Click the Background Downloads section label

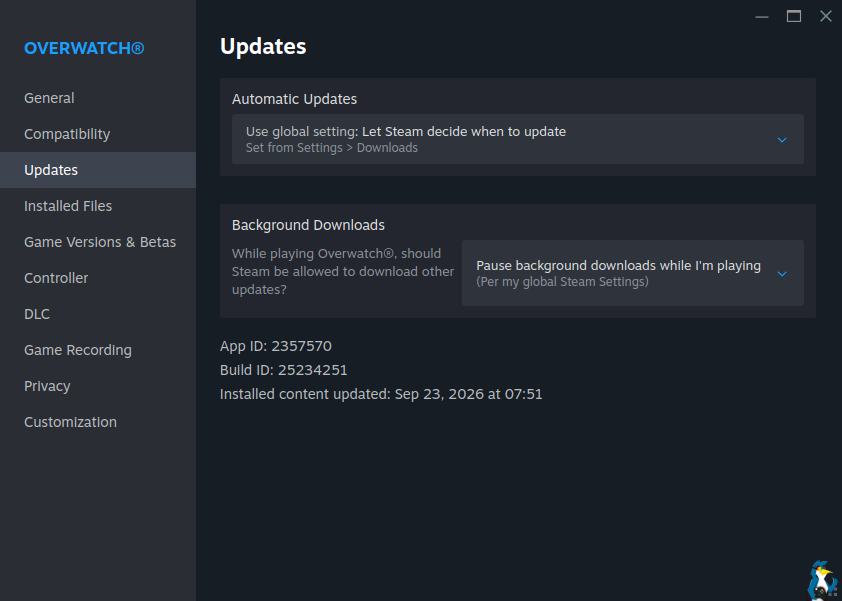coord(308,225)
